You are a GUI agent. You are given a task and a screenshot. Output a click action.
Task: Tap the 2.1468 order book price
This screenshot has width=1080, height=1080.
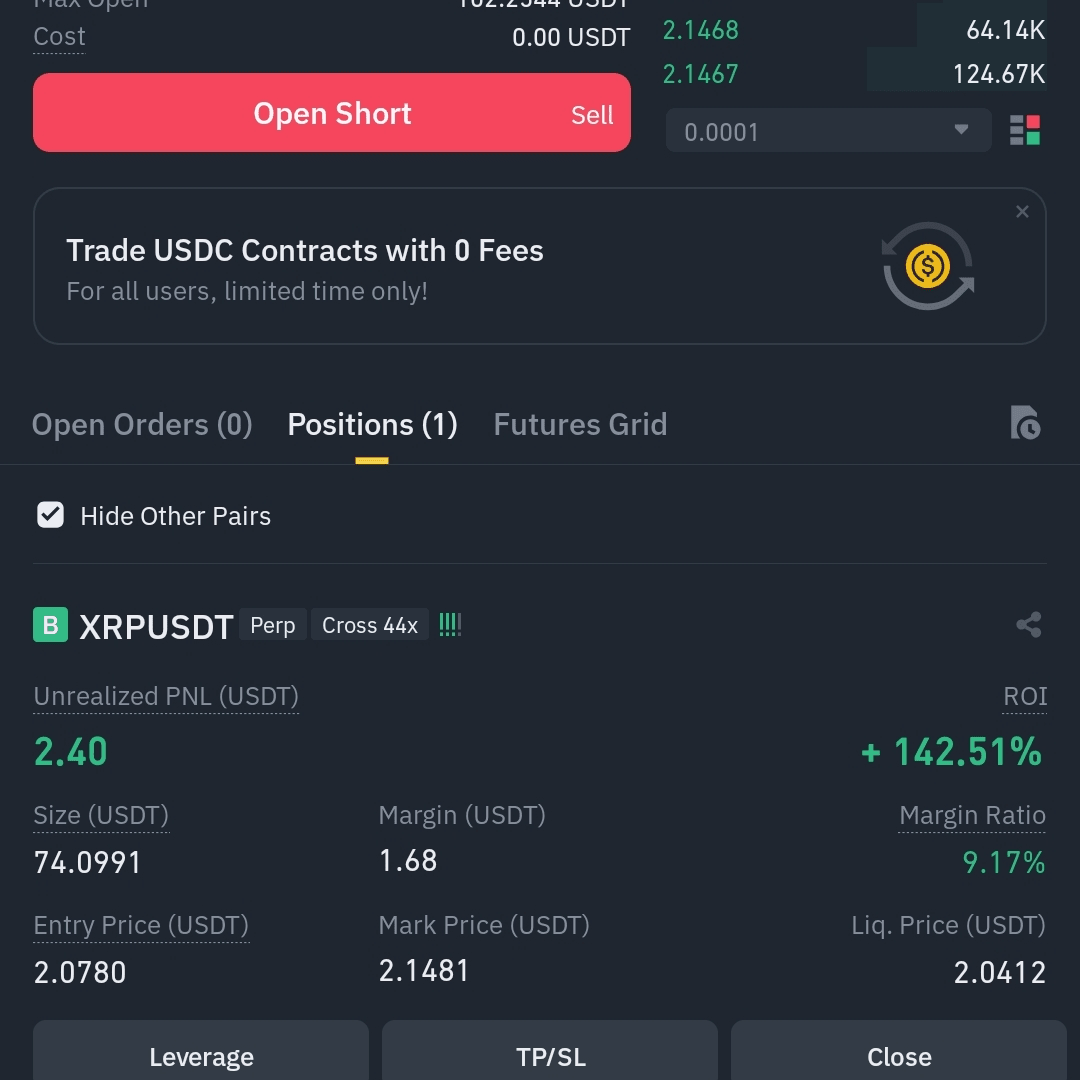point(701,30)
